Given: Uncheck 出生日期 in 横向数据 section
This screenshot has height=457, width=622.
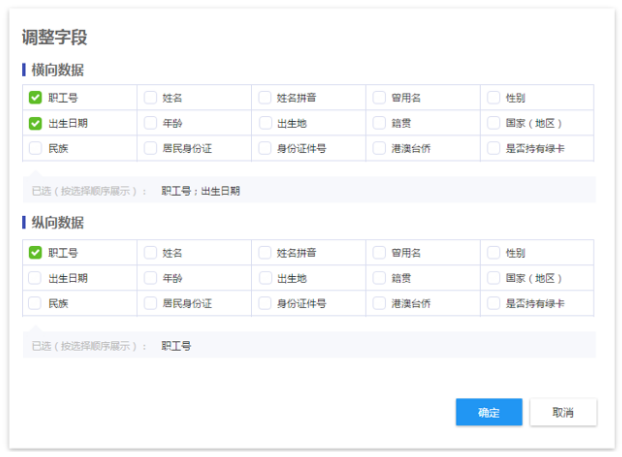Looking at the screenshot, I should [35, 124].
